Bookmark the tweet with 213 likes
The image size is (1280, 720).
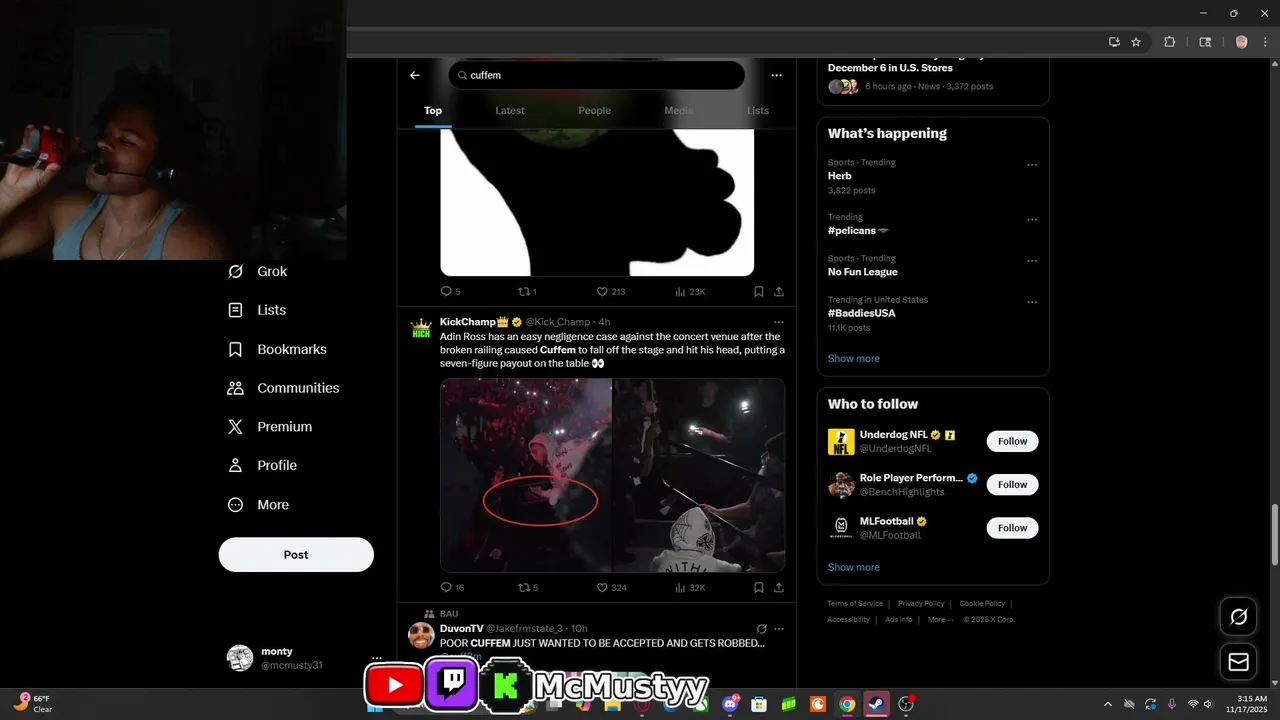(x=759, y=292)
